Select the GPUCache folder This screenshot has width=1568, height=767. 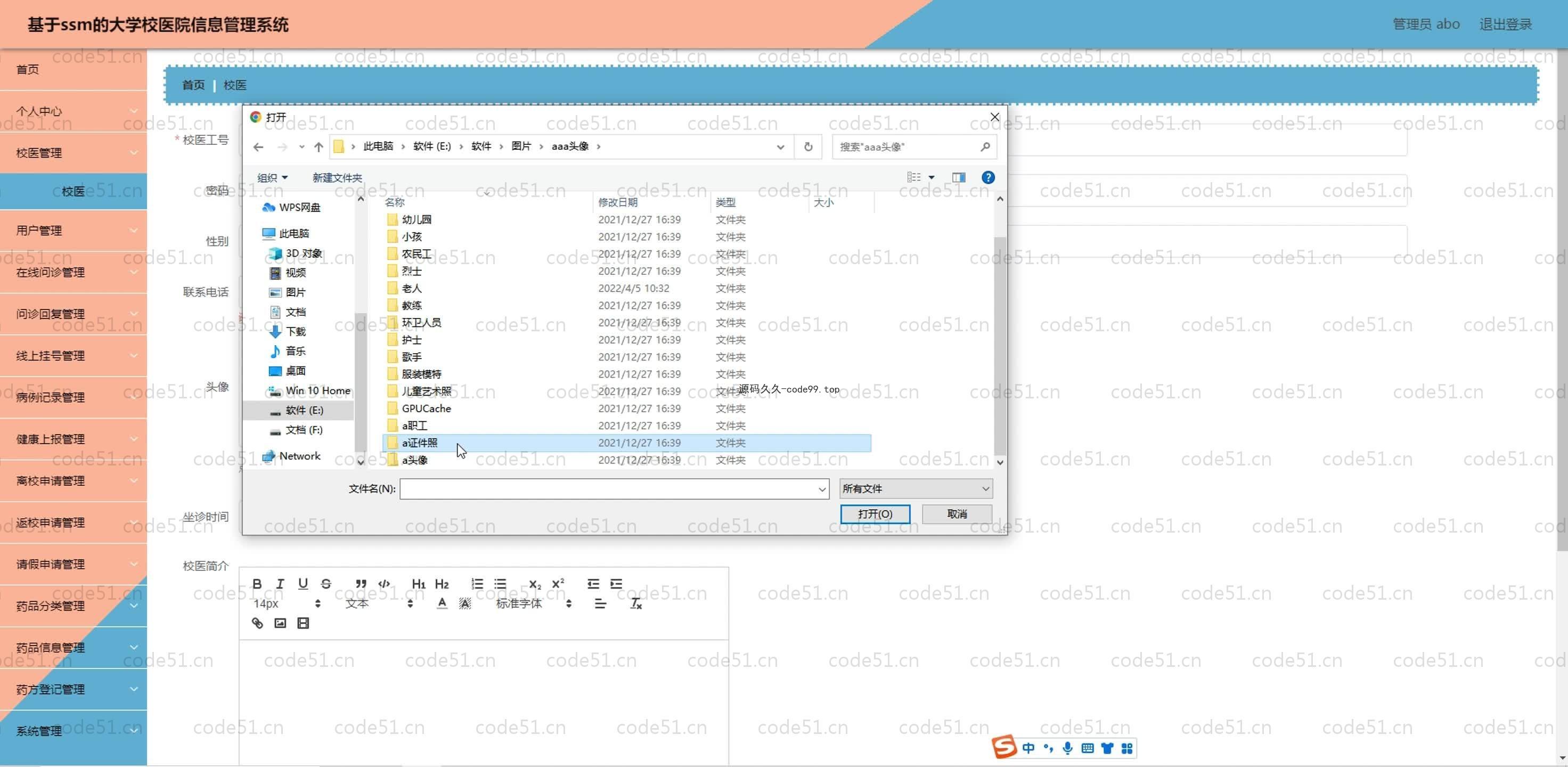coord(627,409)
